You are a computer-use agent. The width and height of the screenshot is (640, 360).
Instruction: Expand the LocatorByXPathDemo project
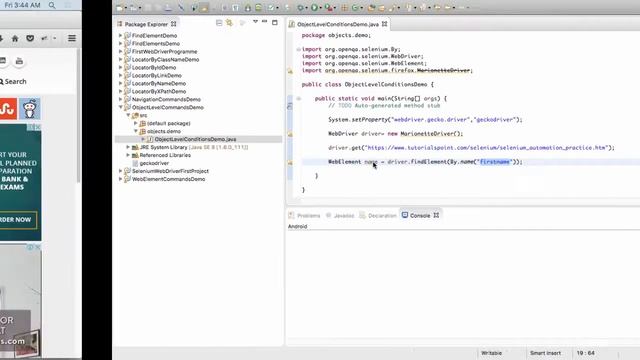[120, 91]
